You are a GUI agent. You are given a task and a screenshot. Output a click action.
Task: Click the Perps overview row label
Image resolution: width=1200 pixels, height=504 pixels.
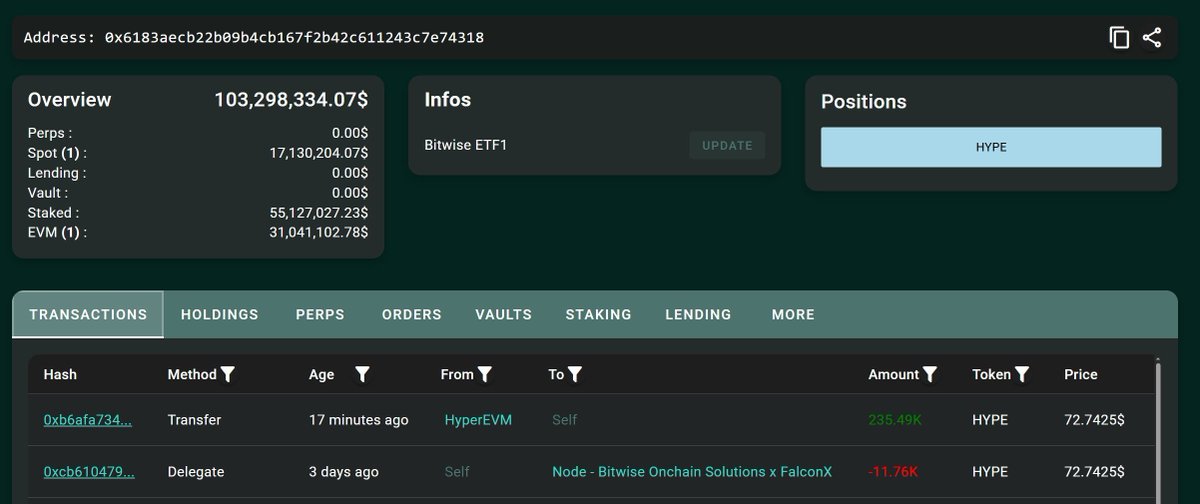pos(50,133)
